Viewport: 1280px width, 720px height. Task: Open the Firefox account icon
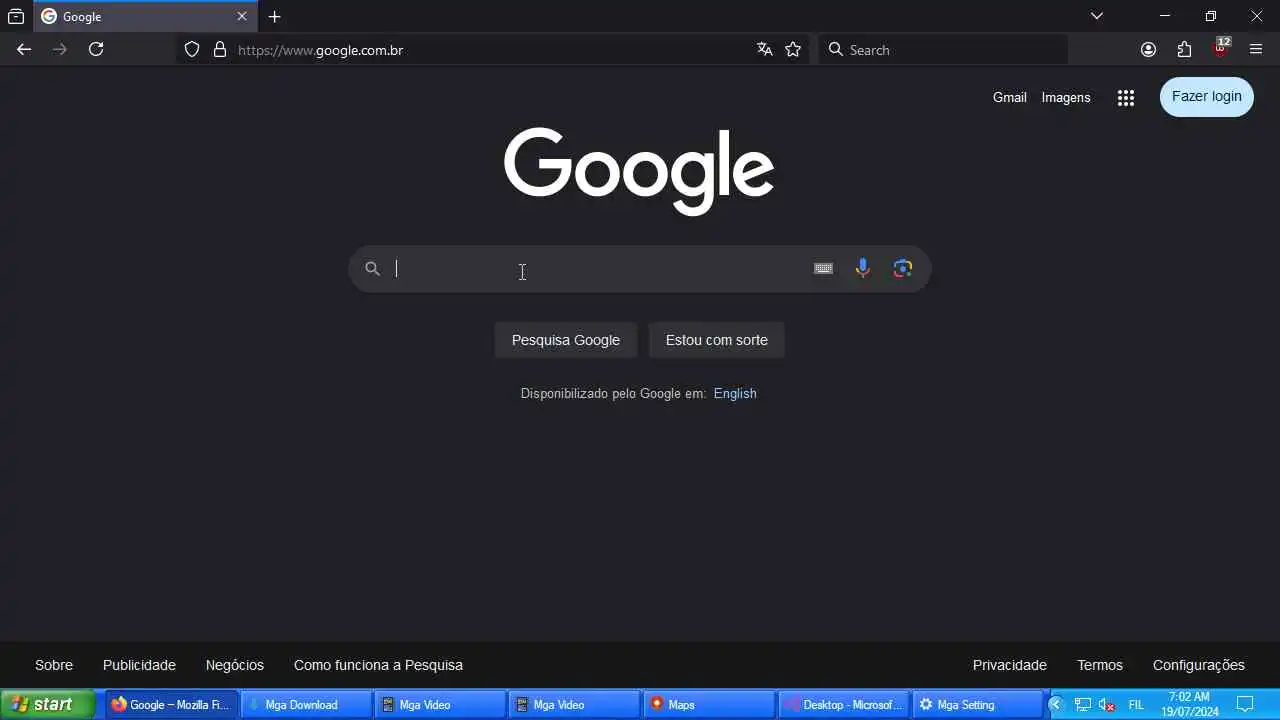coord(1148,50)
